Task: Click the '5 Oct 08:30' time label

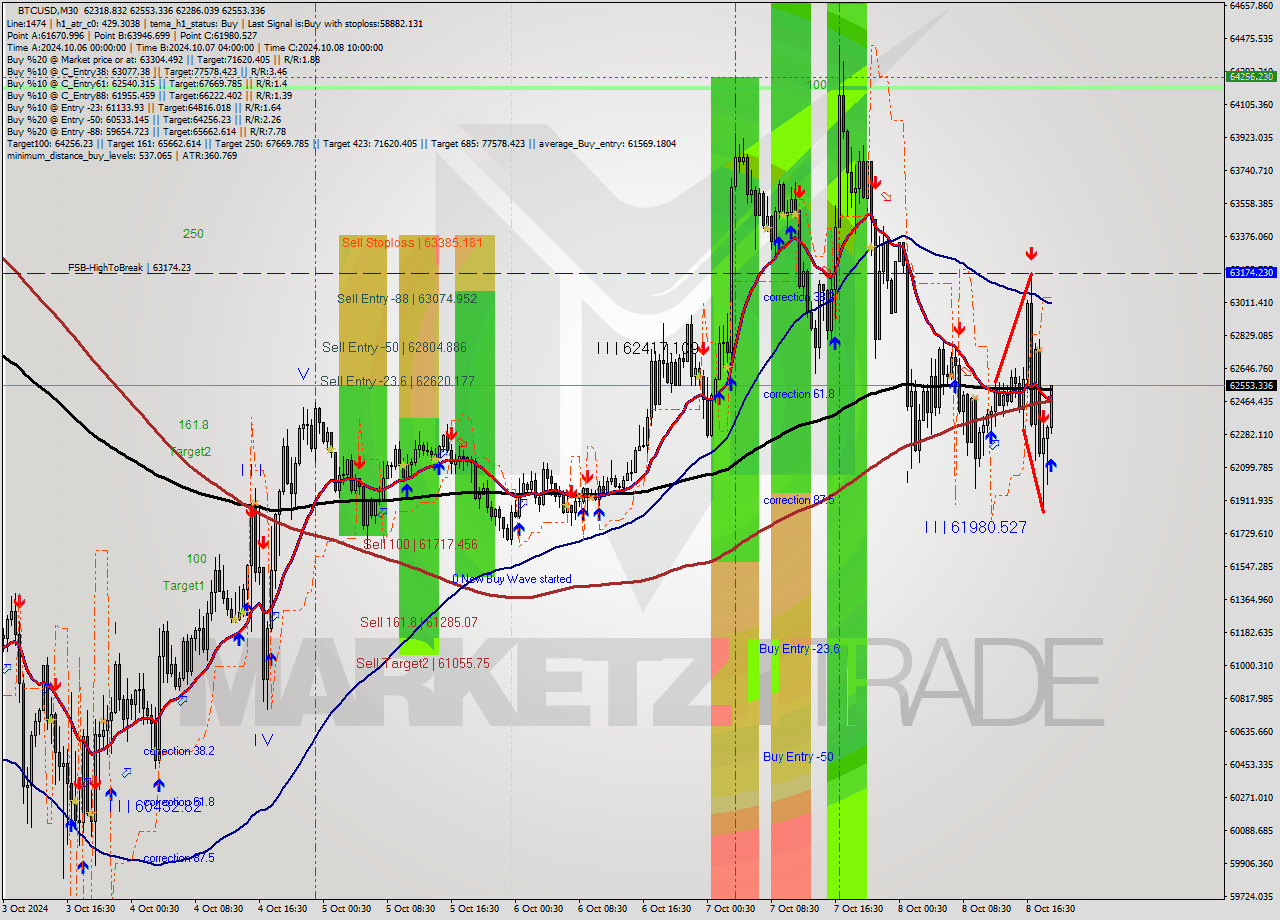Action: (411, 909)
